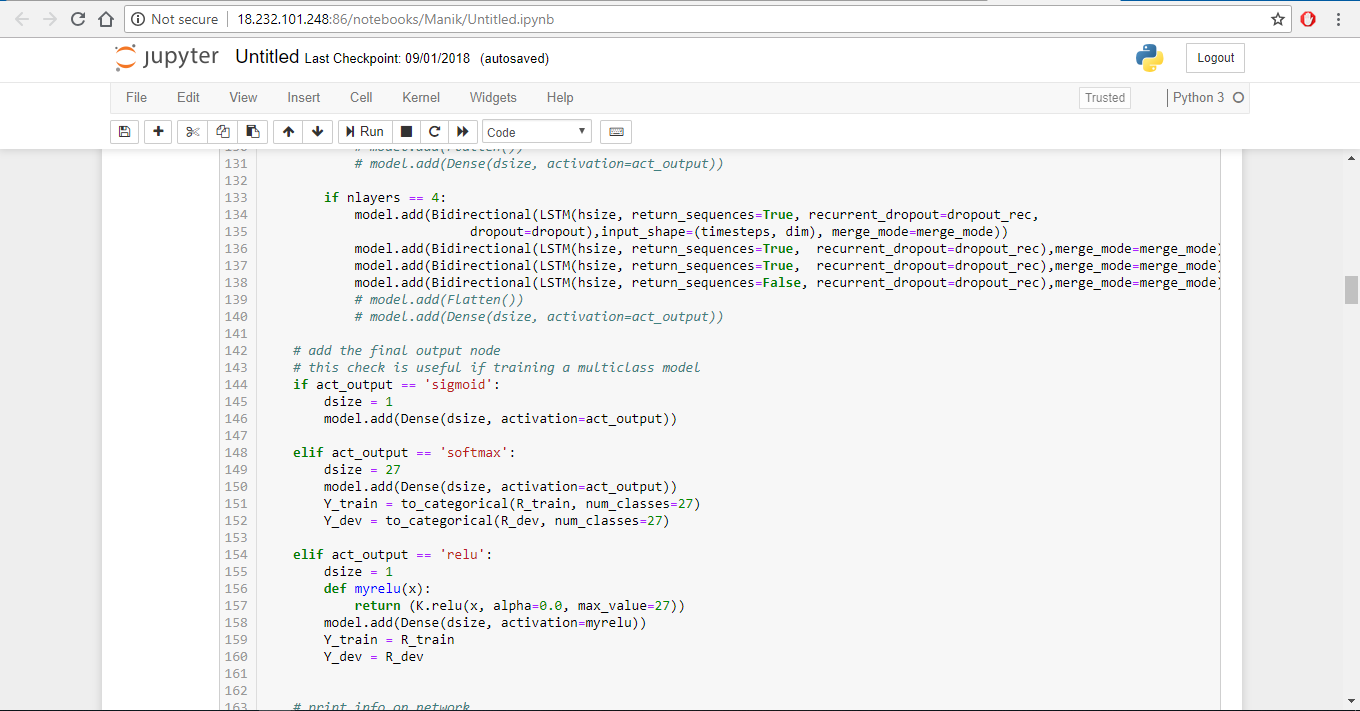1360x711 pixels.
Task: Cut selected cells with scissors icon
Action: (x=193, y=132)
